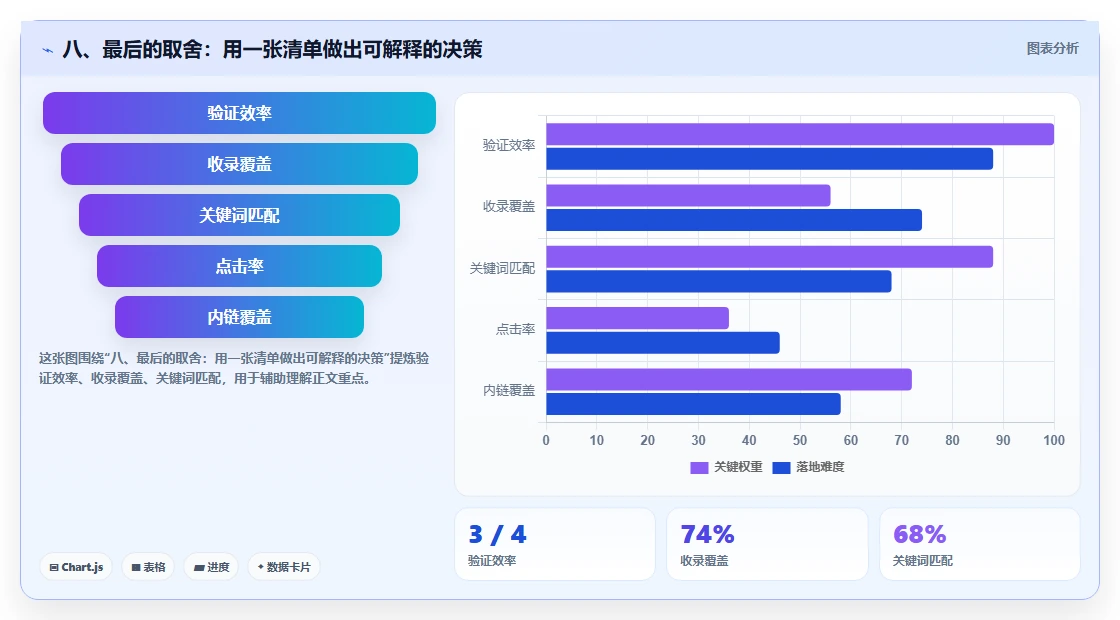Select the 验证效率 funnel stage

click(239, 113)
